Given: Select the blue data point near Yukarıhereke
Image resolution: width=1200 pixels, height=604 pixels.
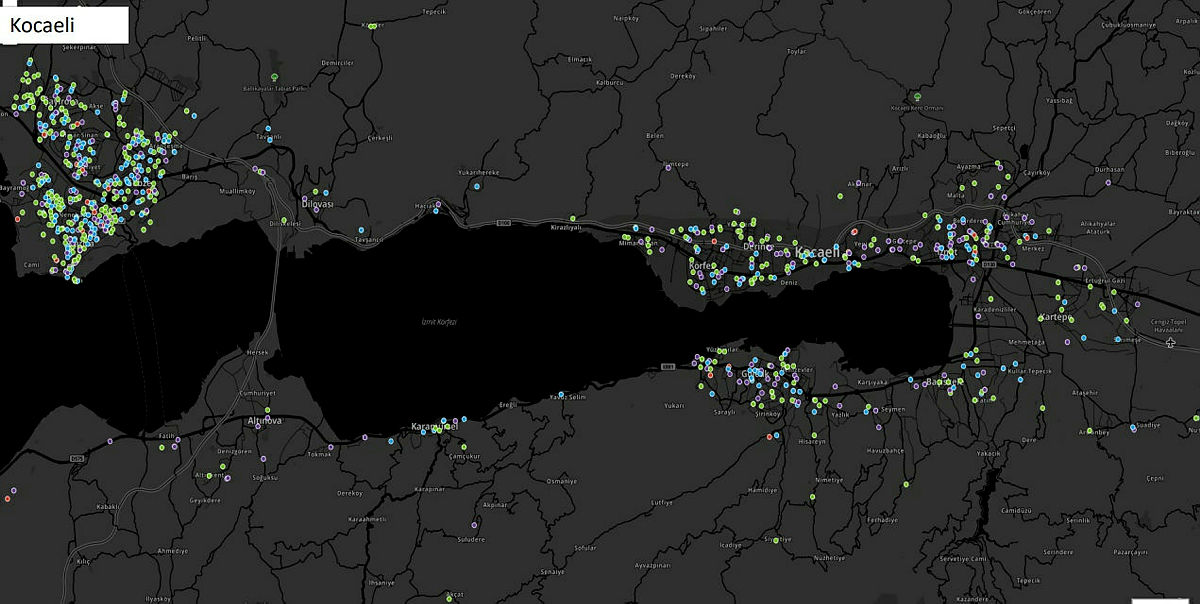Looking at the screenshot, I should pos(476,186).
